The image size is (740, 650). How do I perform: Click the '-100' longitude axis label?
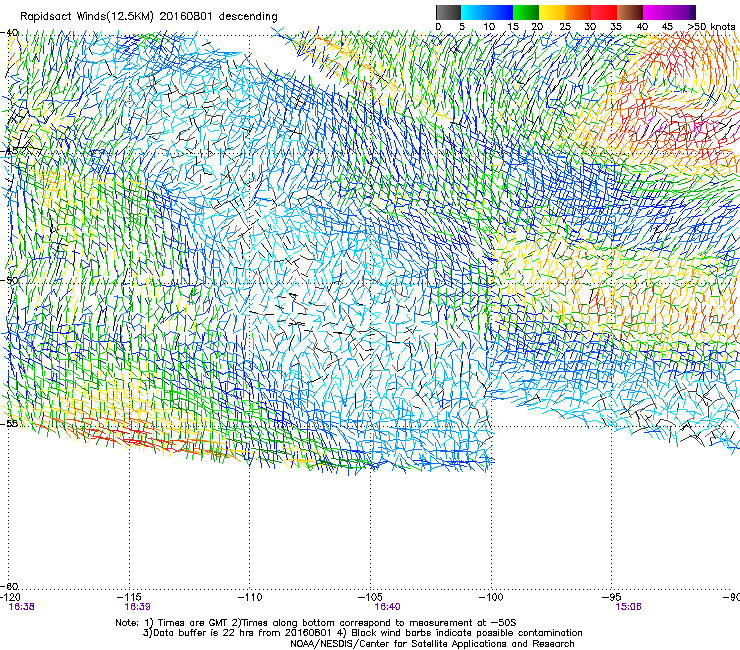point(491,597)
